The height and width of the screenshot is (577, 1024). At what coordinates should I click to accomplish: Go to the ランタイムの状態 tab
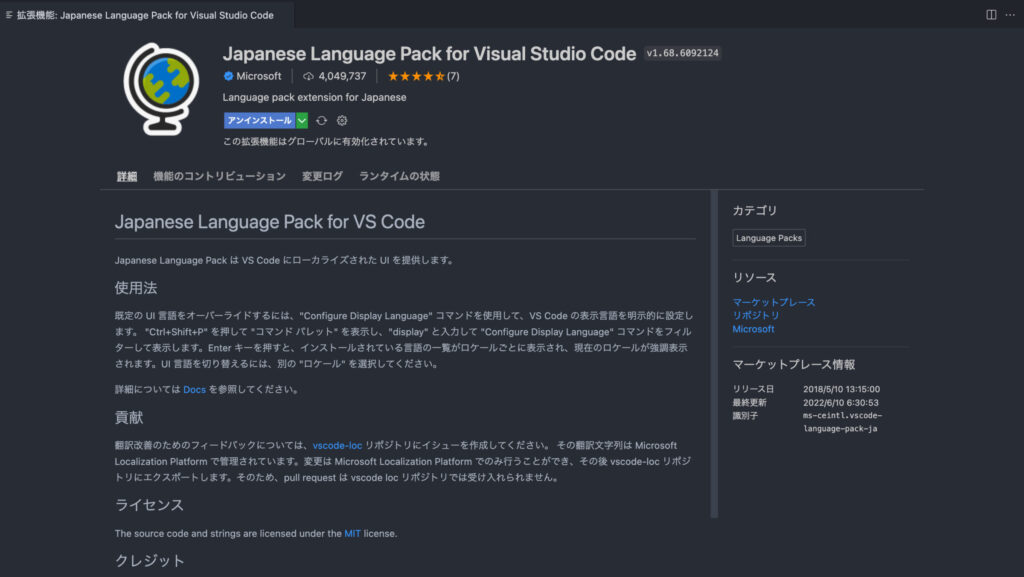(x=399, y=176)
